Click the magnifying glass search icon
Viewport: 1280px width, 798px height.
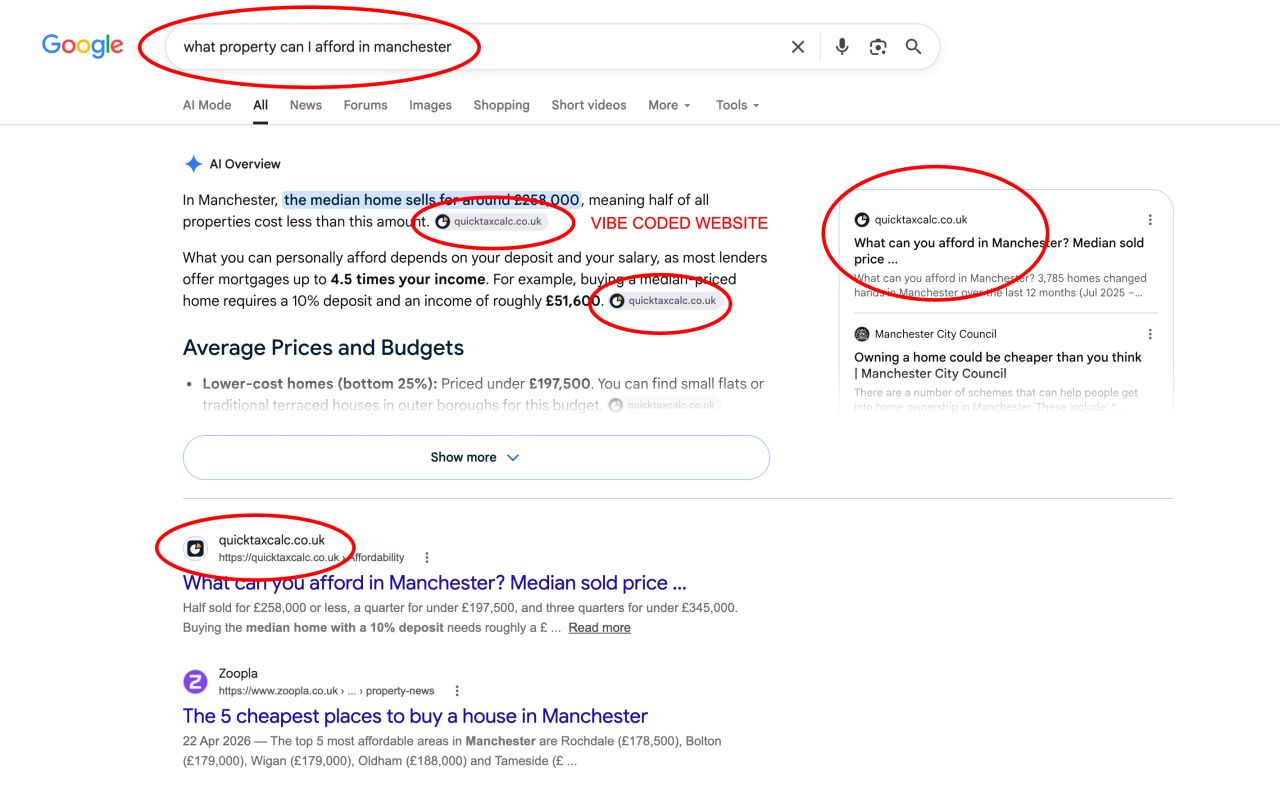(913, 47)
